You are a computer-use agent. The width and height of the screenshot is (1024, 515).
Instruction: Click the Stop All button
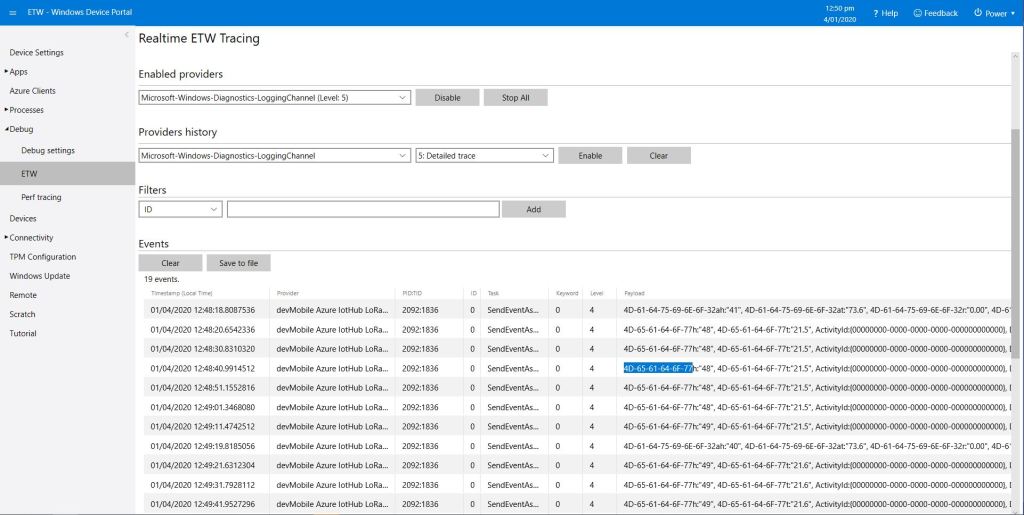pos(515,98)
